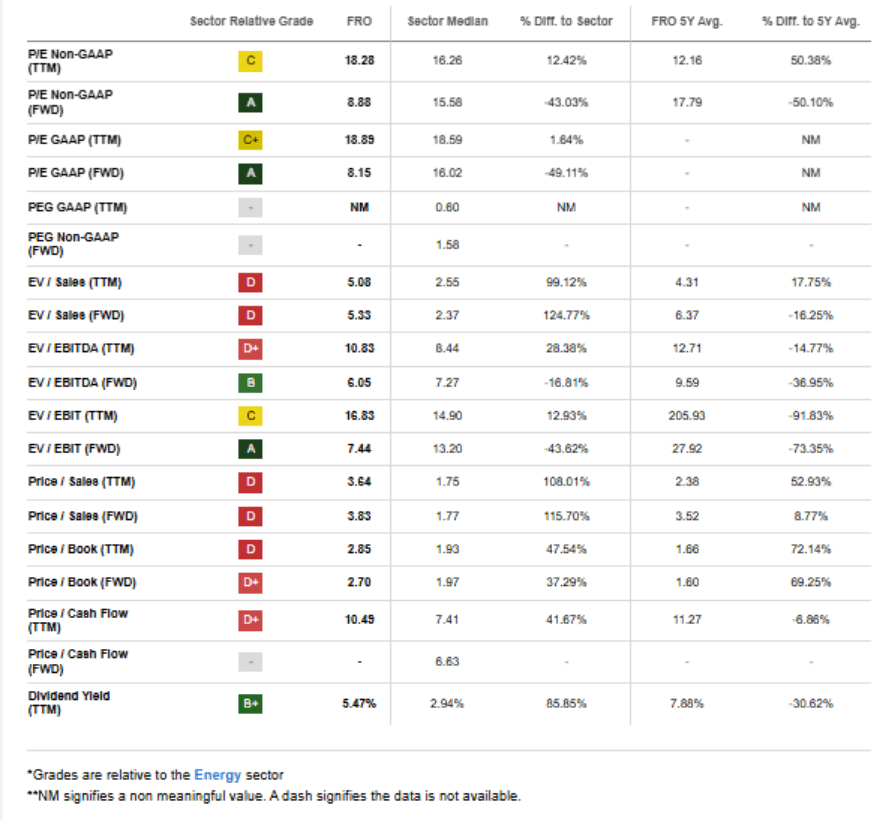Select the A grade badge for P/E GAAP (FWD)

tap(250, 173)
